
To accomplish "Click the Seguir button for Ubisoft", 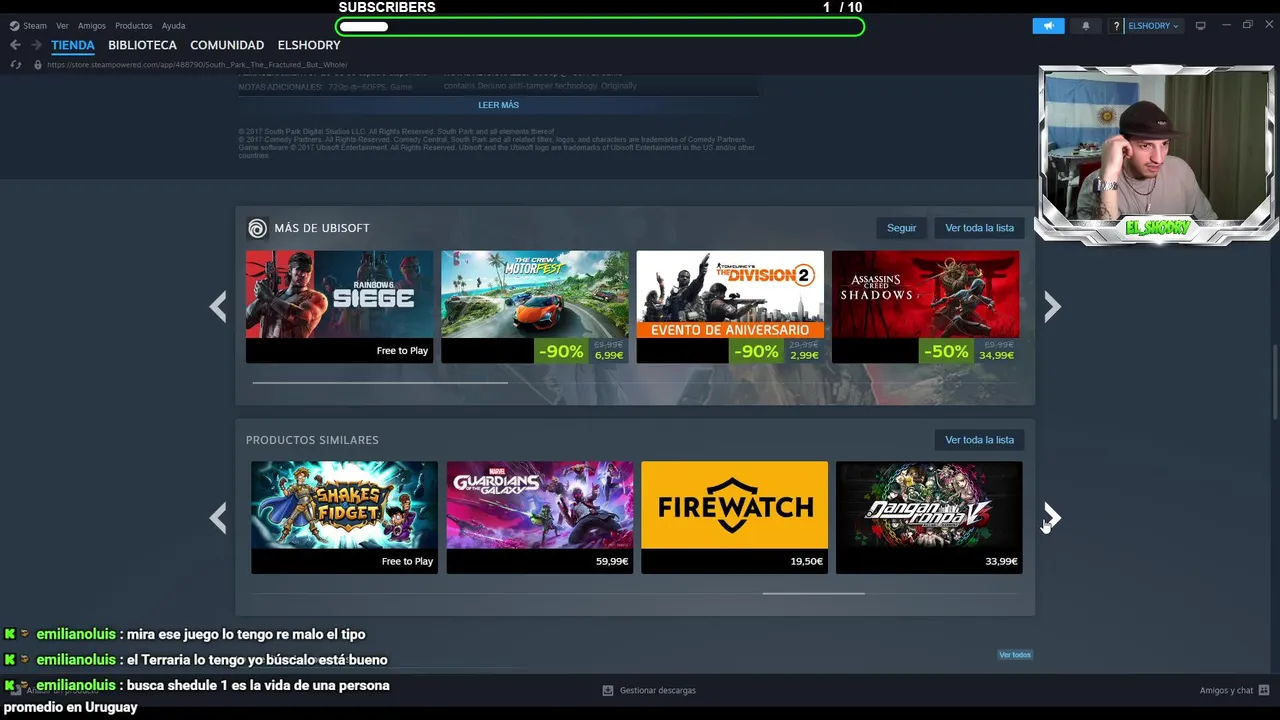I will click(x=901, y=228).
